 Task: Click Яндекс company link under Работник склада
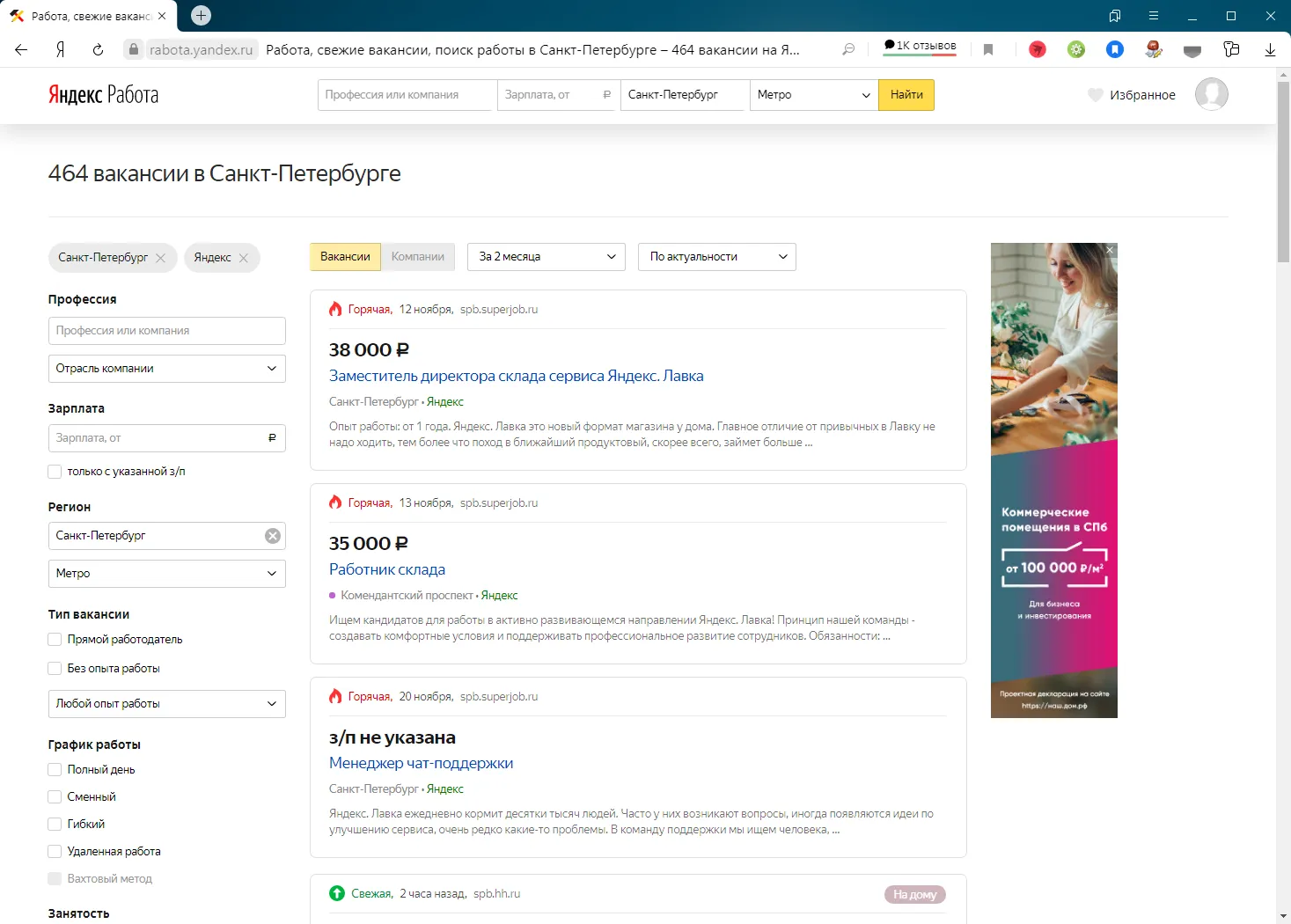pos(500,596)
